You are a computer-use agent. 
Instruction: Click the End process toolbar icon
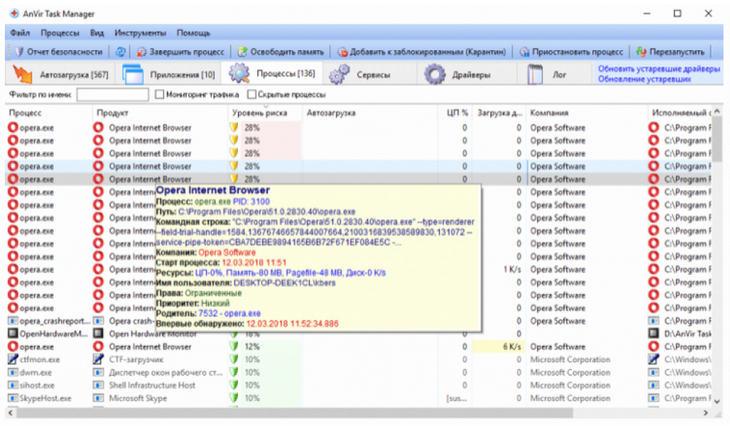coord(141,52)
